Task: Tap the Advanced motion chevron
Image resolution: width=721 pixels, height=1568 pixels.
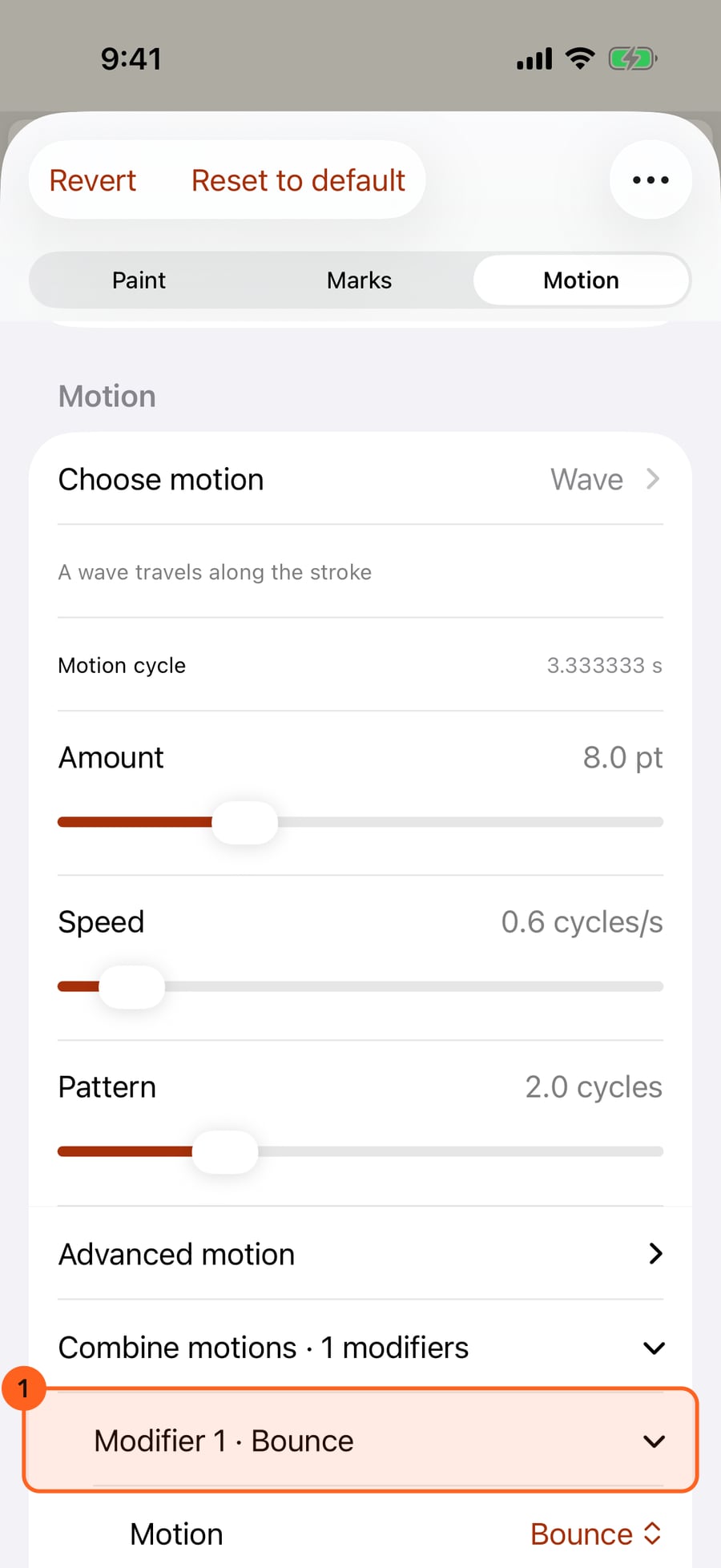Action: point(655,1254)
